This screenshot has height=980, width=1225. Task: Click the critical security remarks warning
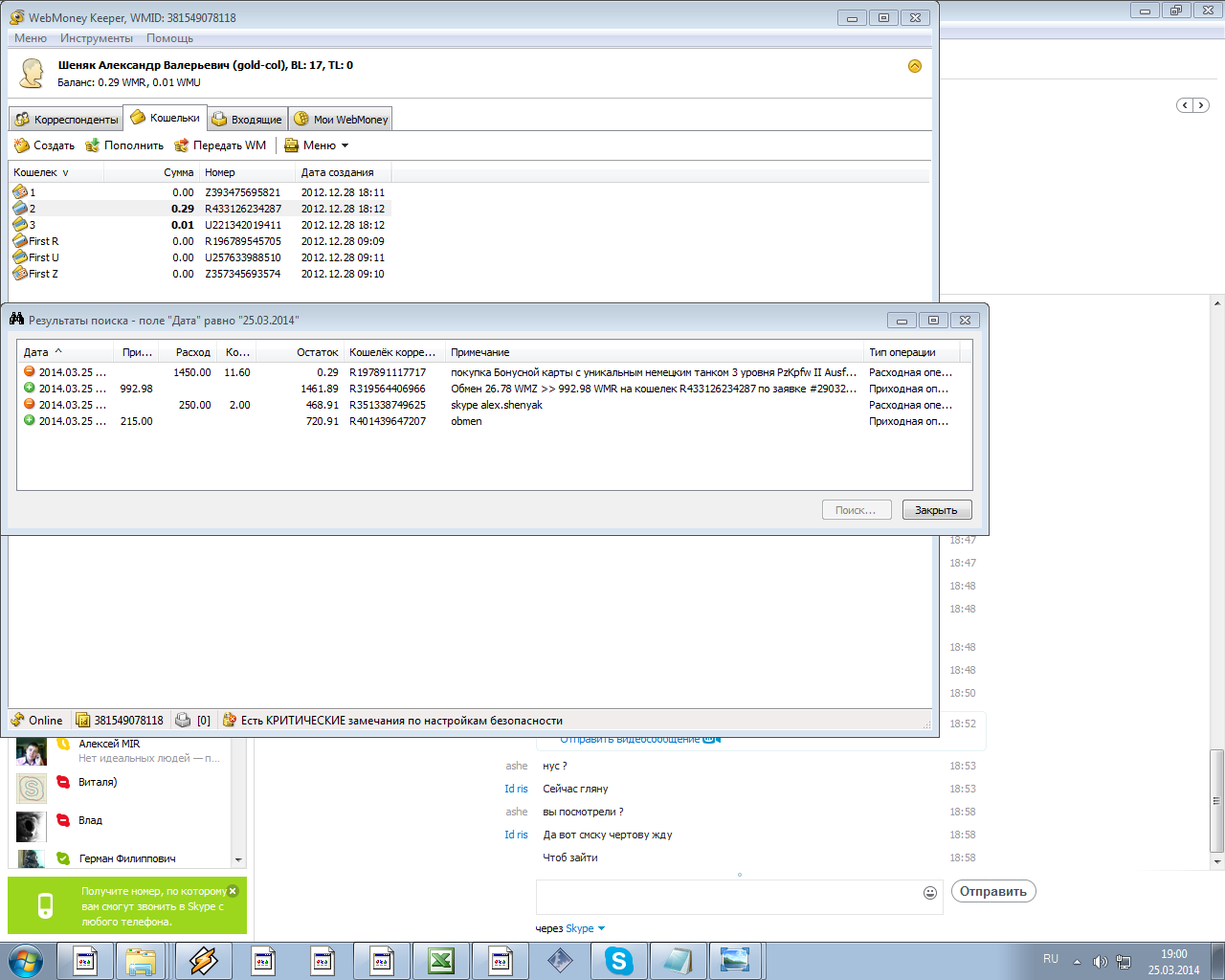[x=392, y=721]
